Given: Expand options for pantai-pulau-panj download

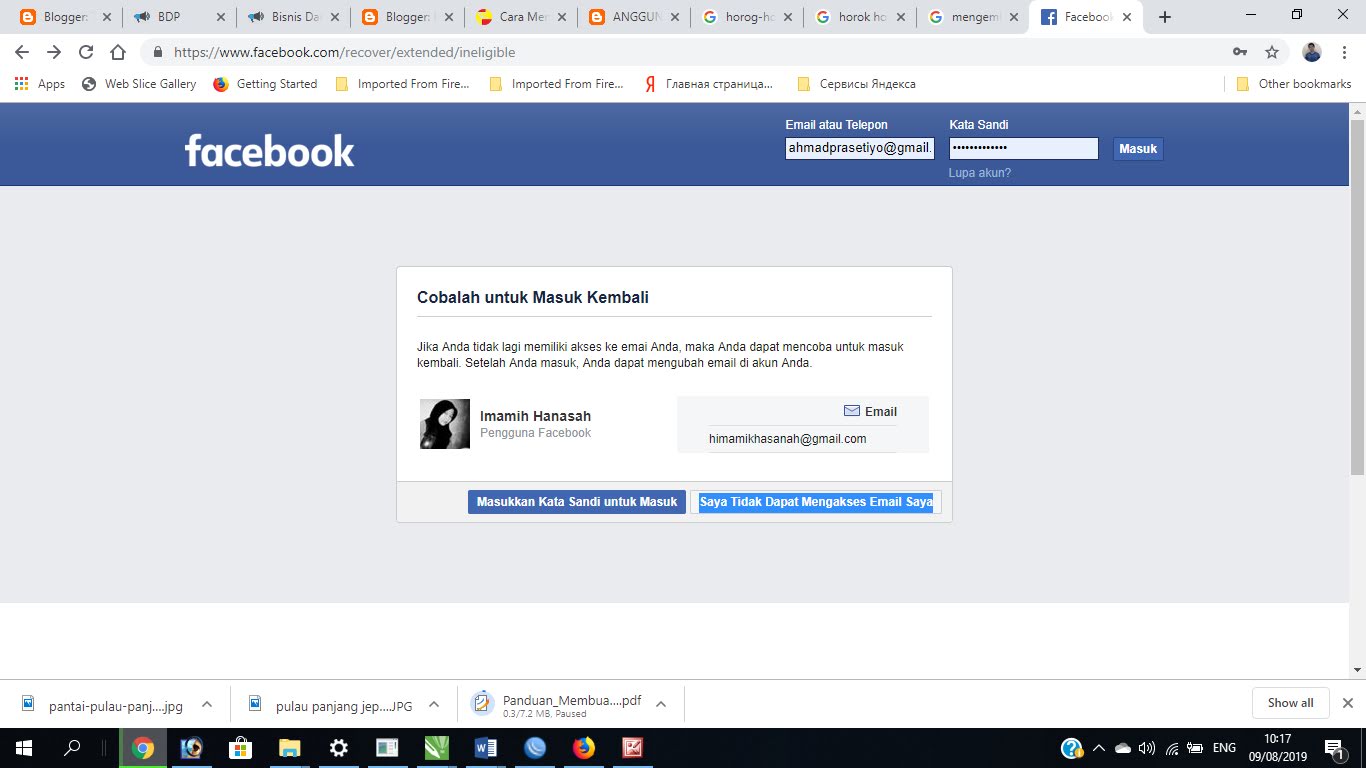Looking at the screenshot, I should point(207,704).
